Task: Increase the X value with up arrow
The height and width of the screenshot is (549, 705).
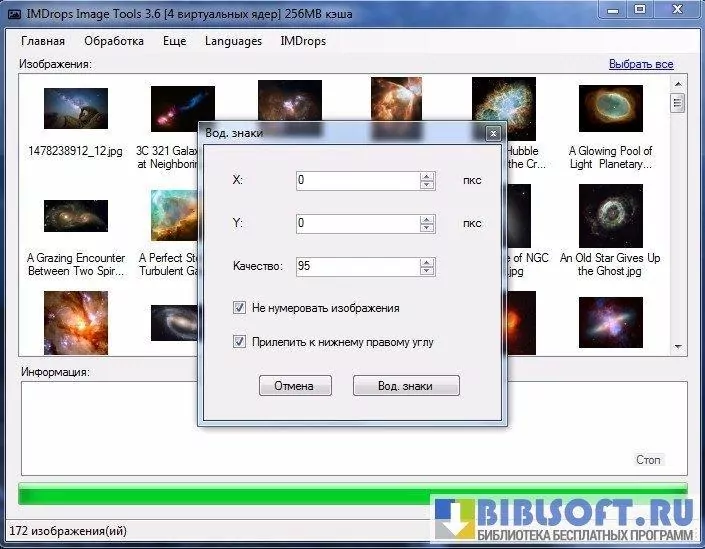Action: click(x=427, y=176)
